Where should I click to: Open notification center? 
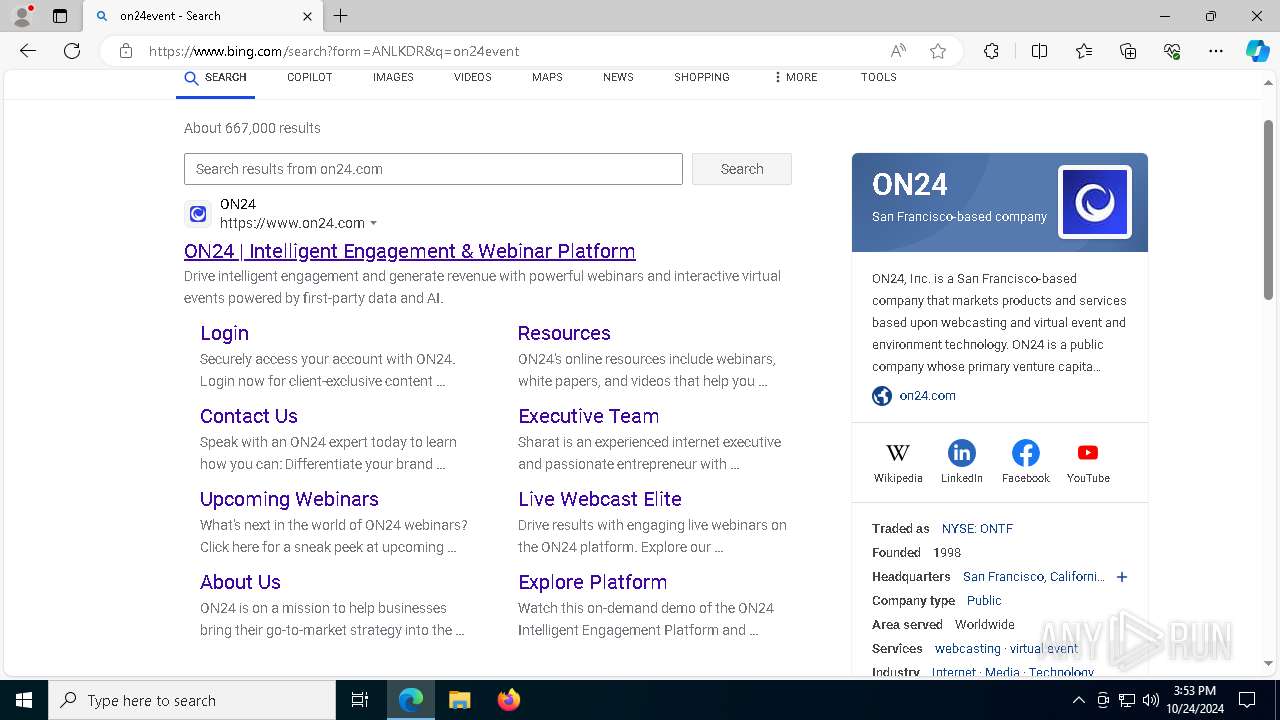click(1247, 700)
